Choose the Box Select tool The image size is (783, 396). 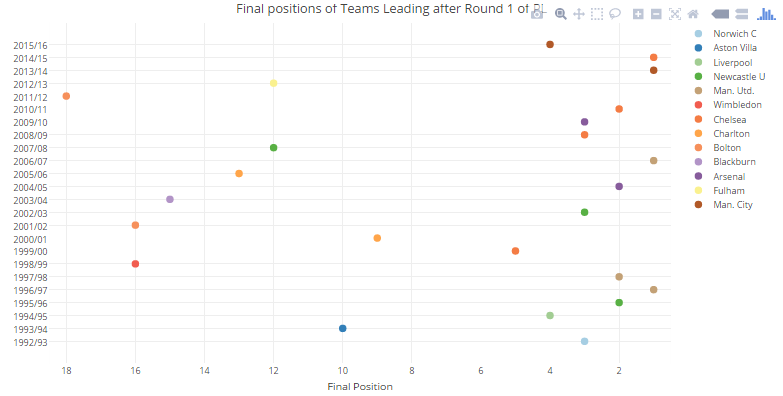point(597,14)
